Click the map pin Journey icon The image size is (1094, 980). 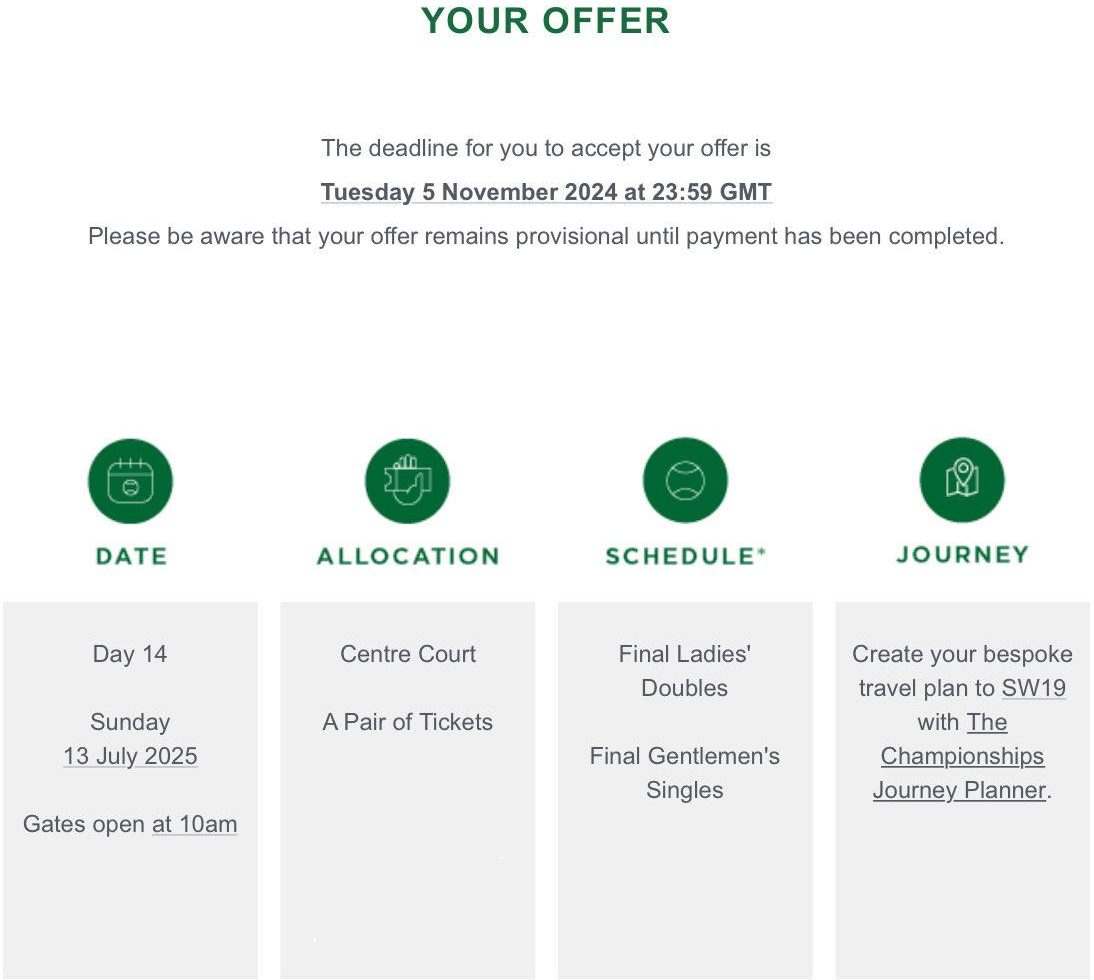(x=962, y=480)
